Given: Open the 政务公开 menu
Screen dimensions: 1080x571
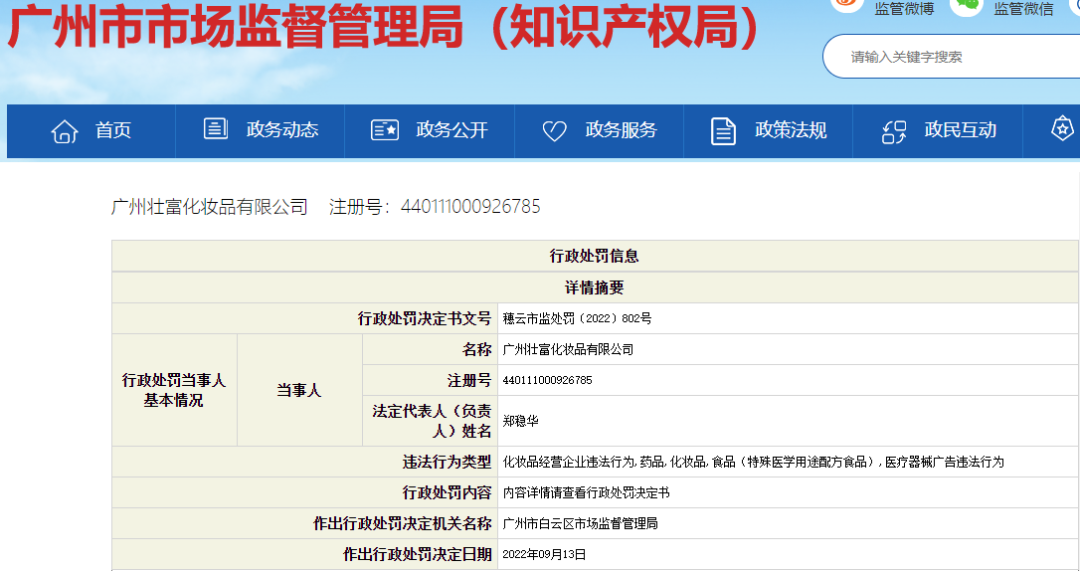Looking at the screenshot, I should (452, 130).
